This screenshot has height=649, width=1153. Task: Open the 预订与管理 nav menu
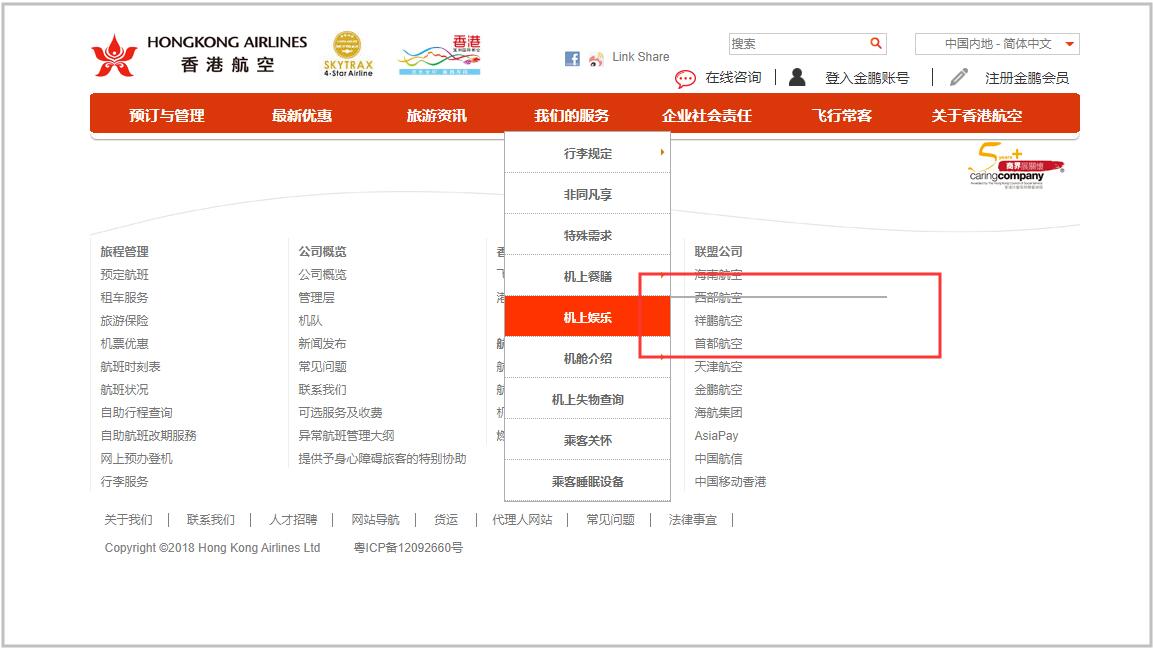pyautogui.click(x=167, y=115)
